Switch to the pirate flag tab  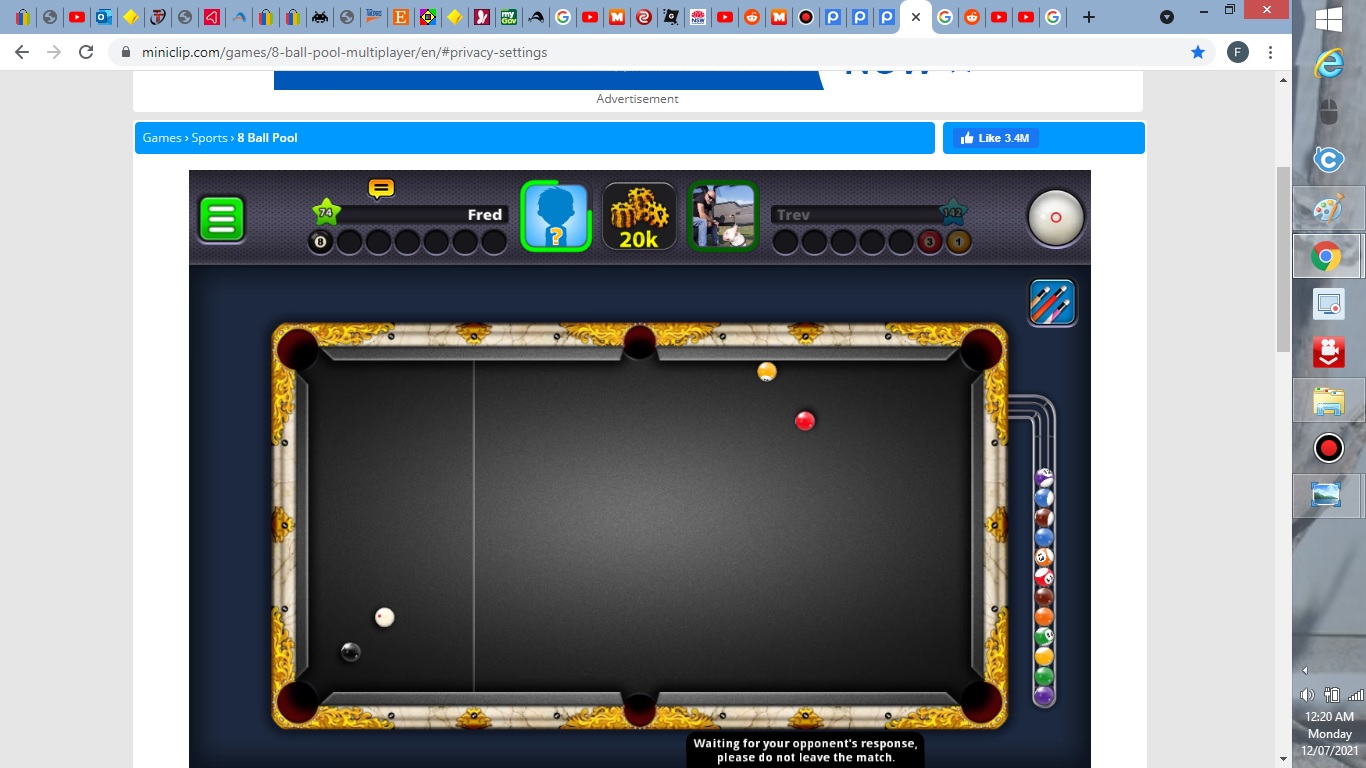click(x=671, y=17)
